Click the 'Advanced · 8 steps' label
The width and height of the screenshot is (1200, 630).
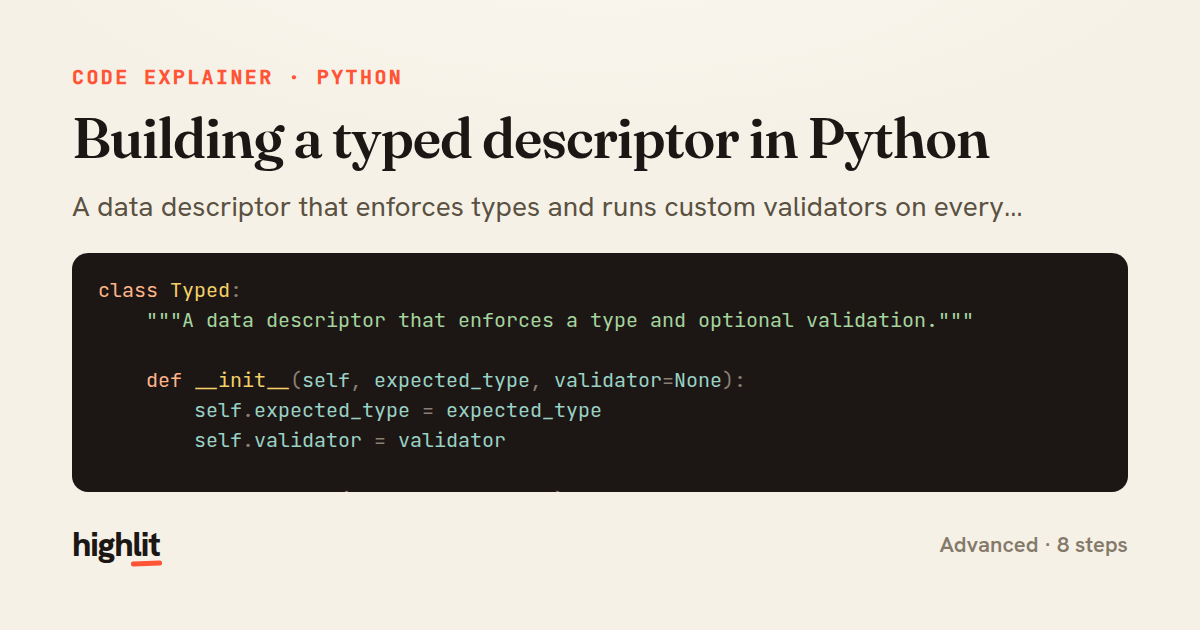coord(1033,545)
